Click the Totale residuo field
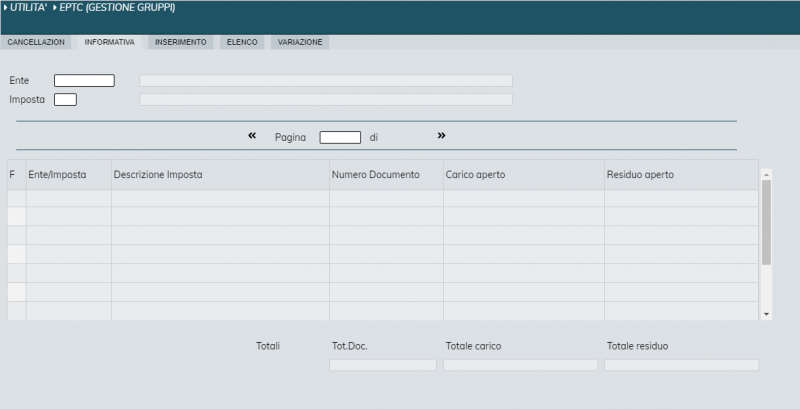 (681, 365)
